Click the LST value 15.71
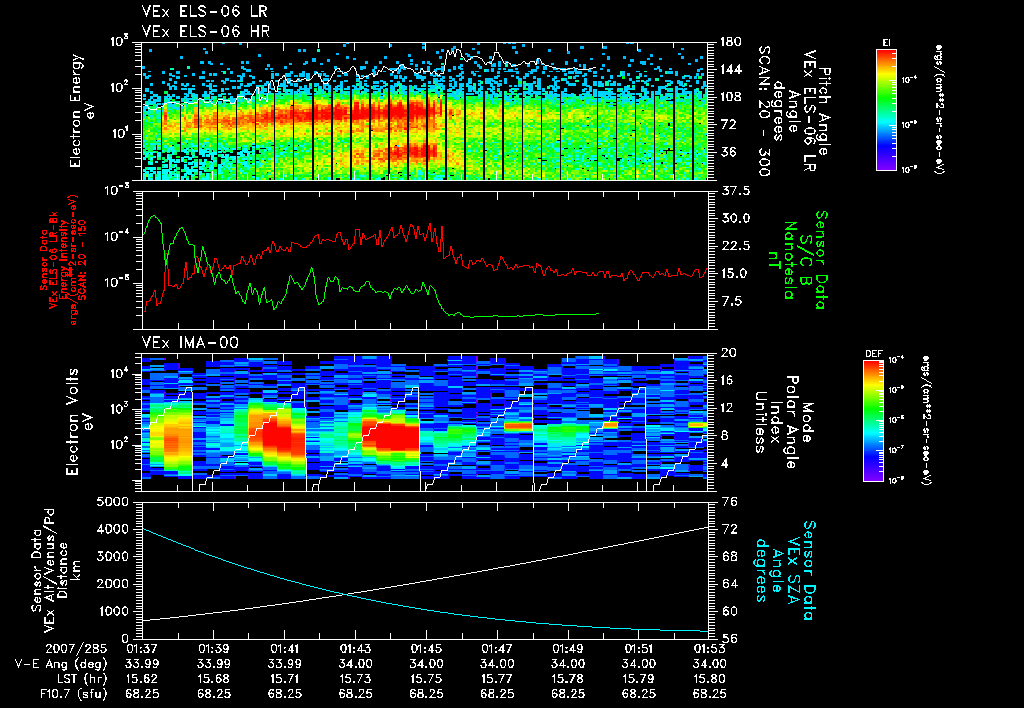Screen dimensions: 1024x708 (284, 679)
